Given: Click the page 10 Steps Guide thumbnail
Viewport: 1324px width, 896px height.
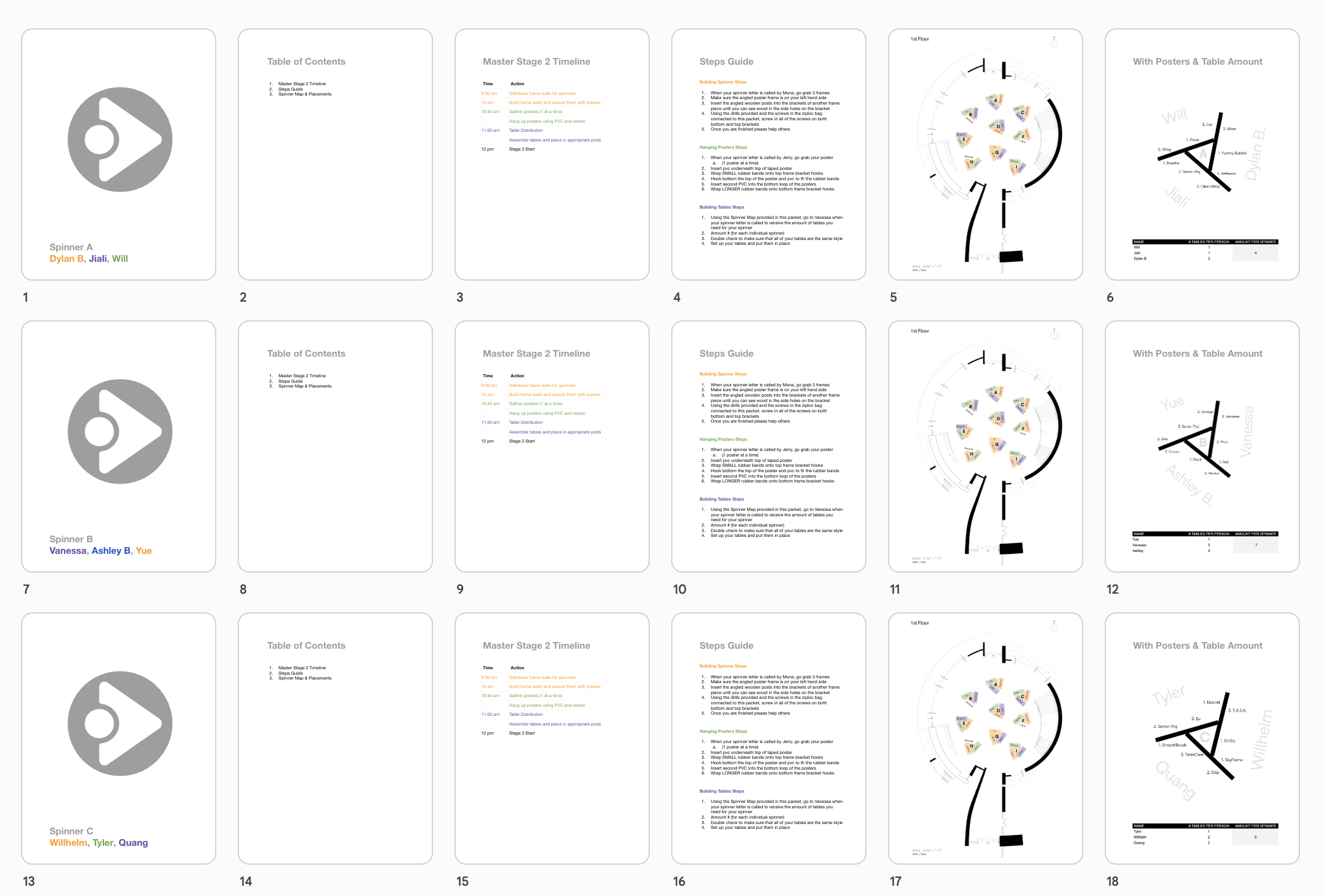Looking at the screenshot, I should [x=768, y=446].
